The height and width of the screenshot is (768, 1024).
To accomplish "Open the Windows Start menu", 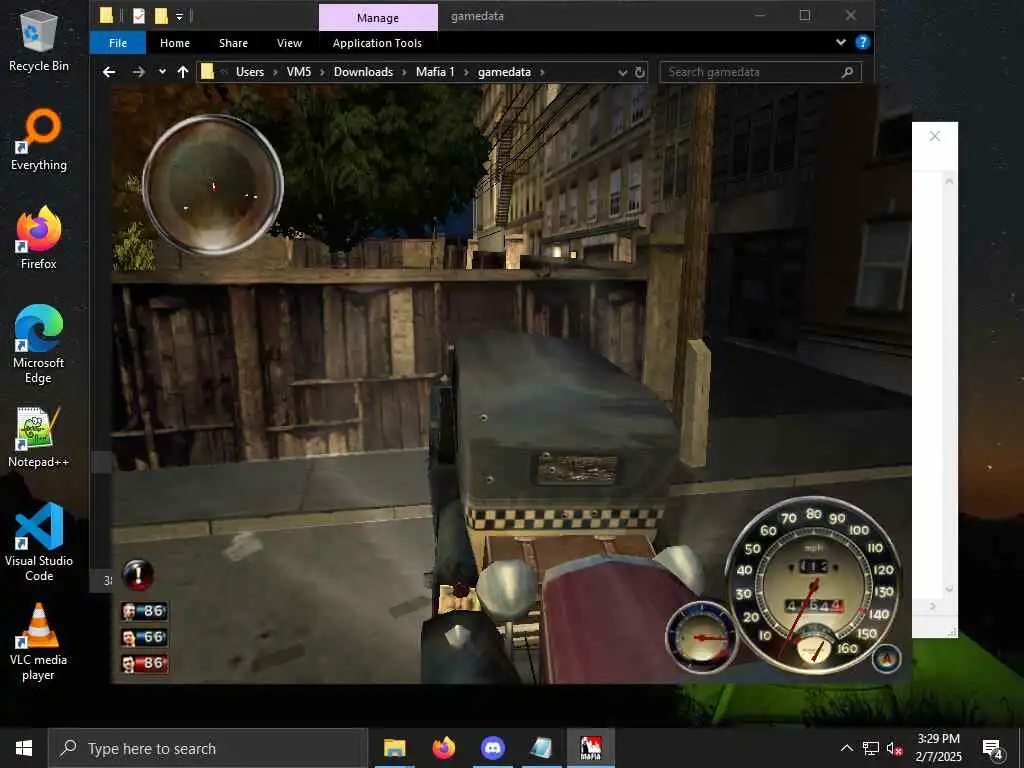I will point(24,748).
